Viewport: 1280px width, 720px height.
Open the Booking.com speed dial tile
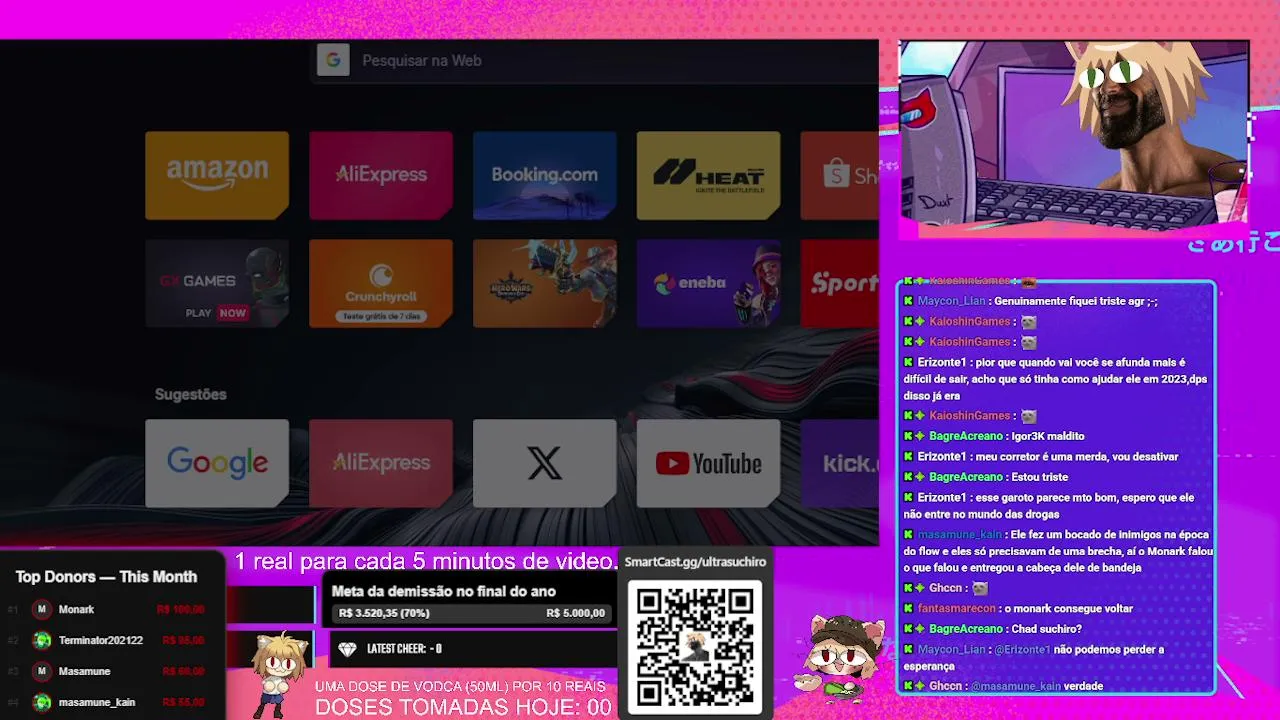545,175
